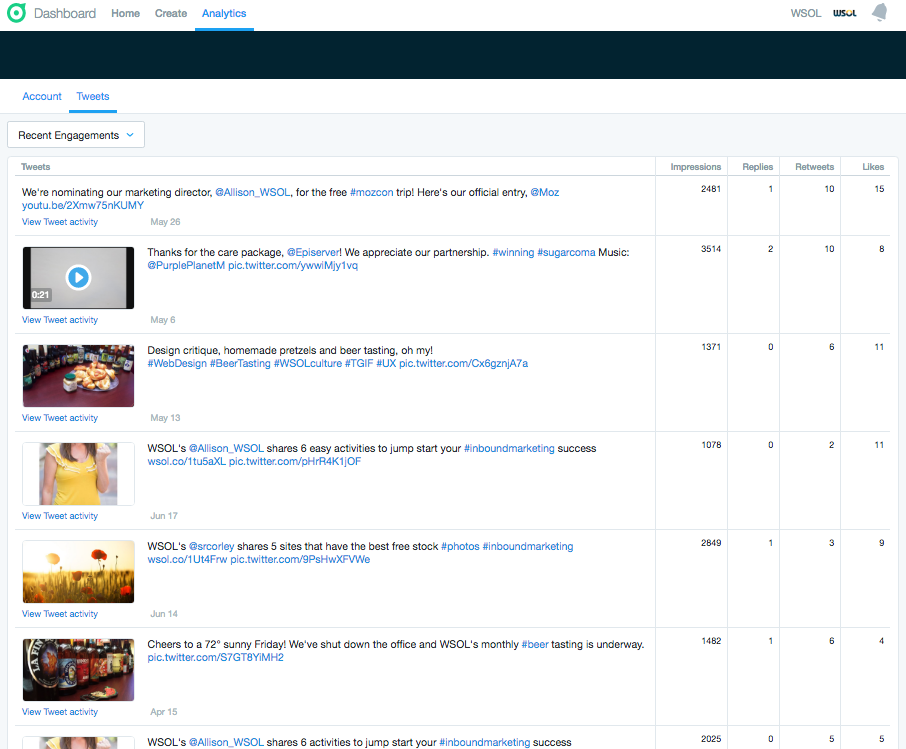Open the wsol.co/1Ut4Frw link
Screen dimensions: 906x749
187,559
